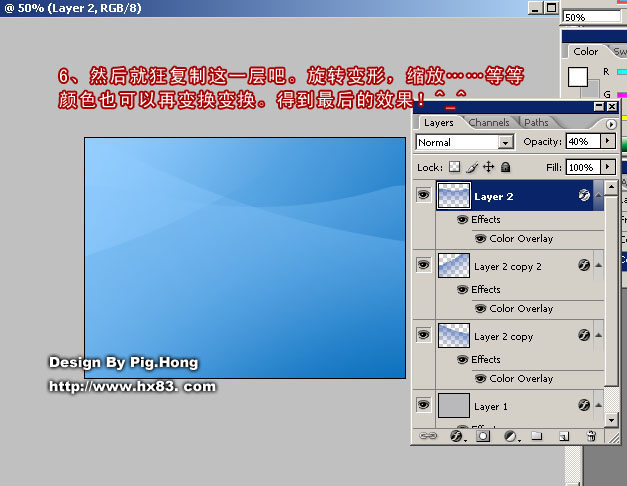This screenshot has width=627, height=486.
Task: Click the foreground color swatch in Color panel
Action: (x=577, y=76)
